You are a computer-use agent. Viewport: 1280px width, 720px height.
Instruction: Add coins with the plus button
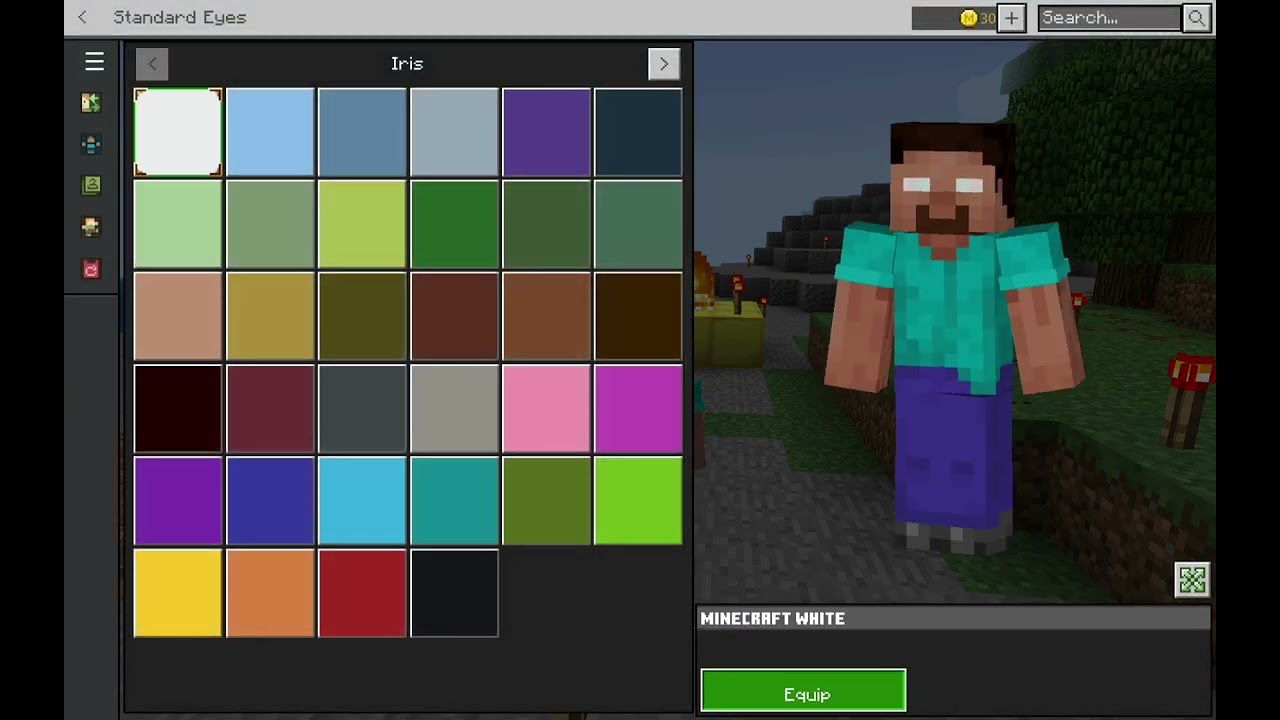click(x=1011, y=18)
